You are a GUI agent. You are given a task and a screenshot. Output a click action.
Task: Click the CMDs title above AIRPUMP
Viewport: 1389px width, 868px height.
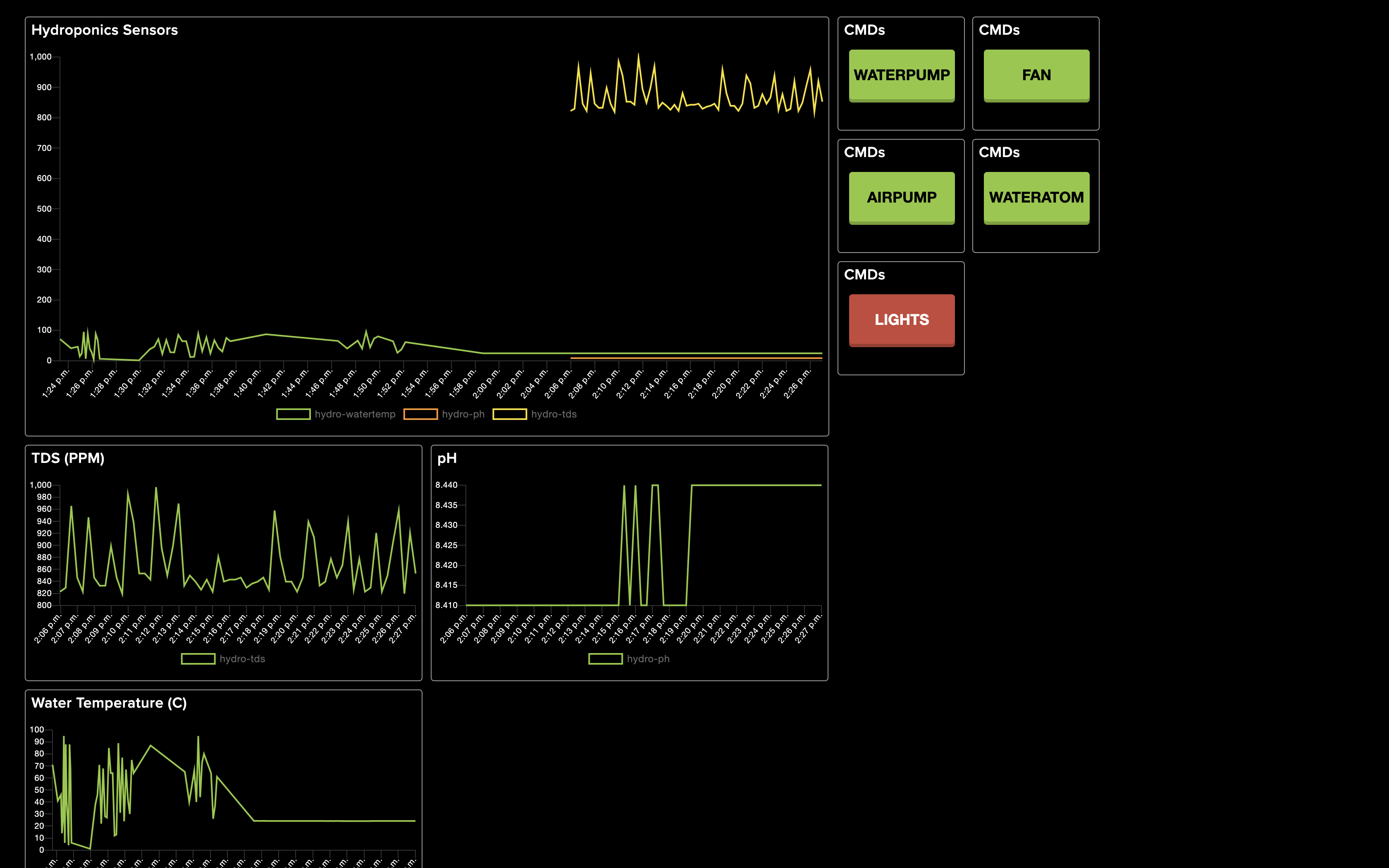[864, 152]
